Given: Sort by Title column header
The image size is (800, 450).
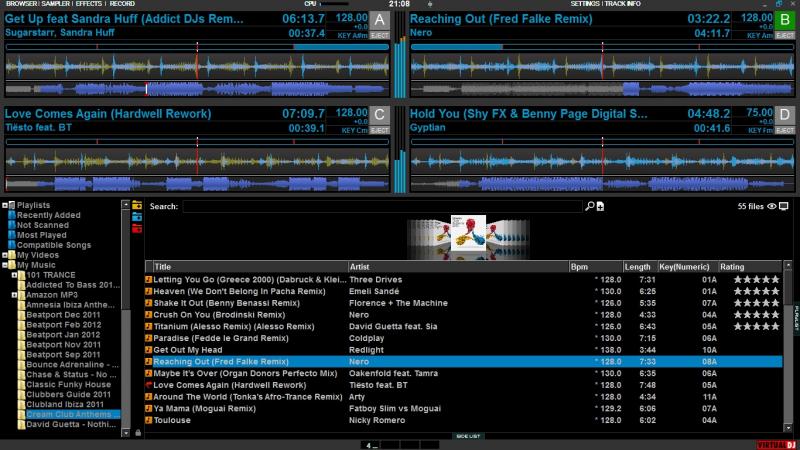Looking at the screenshot, I should point(250,267).
